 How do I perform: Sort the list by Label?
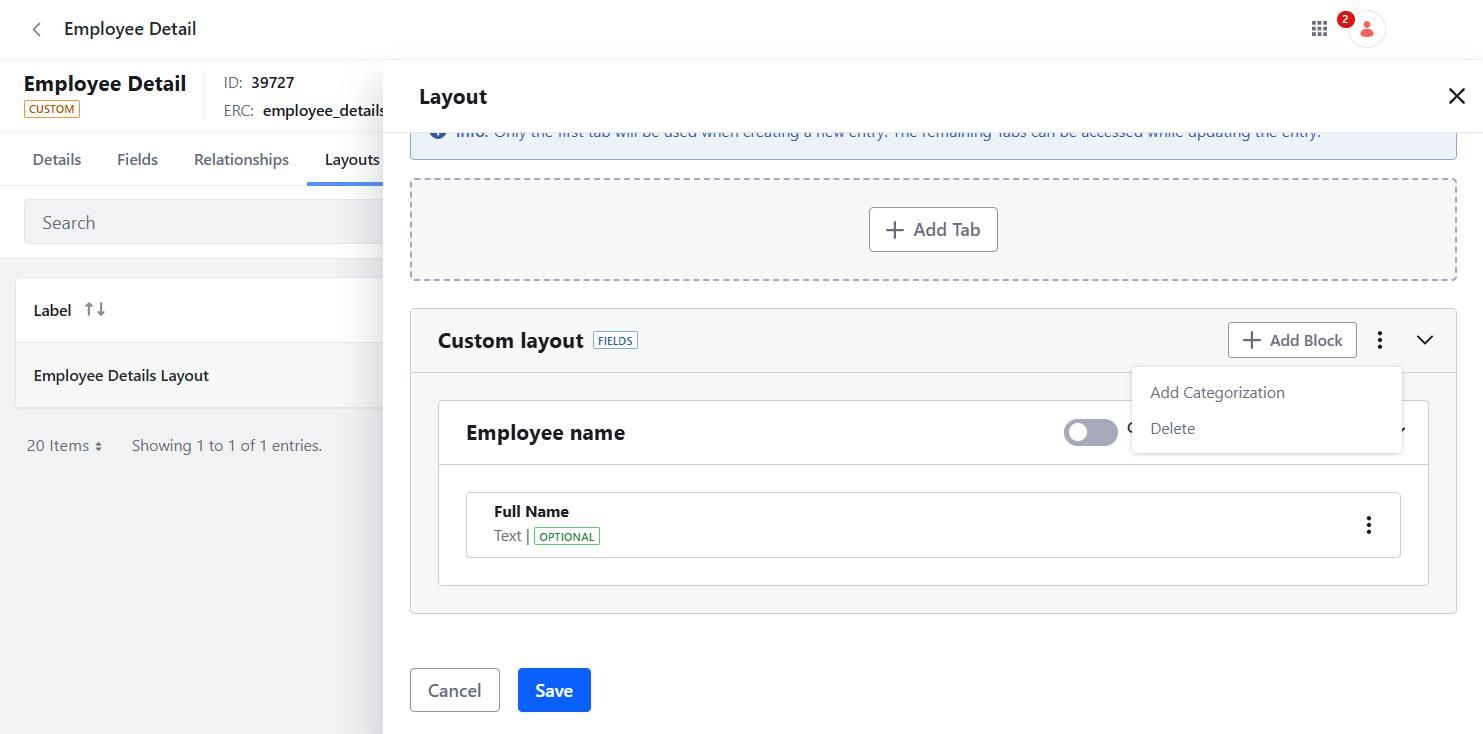tap(95, 310)
